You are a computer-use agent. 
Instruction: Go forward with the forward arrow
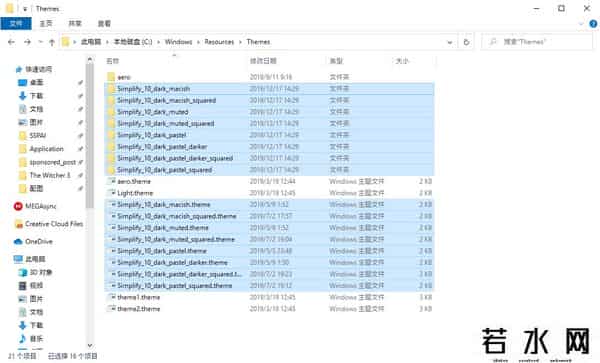[27, 42]
